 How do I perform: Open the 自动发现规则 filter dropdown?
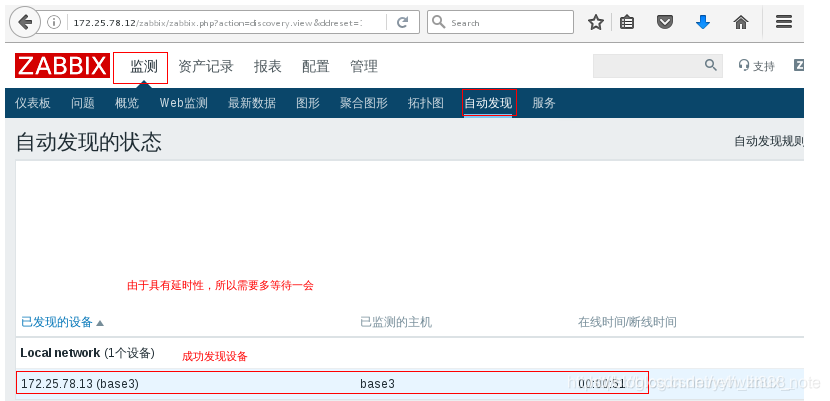(769, 142)
